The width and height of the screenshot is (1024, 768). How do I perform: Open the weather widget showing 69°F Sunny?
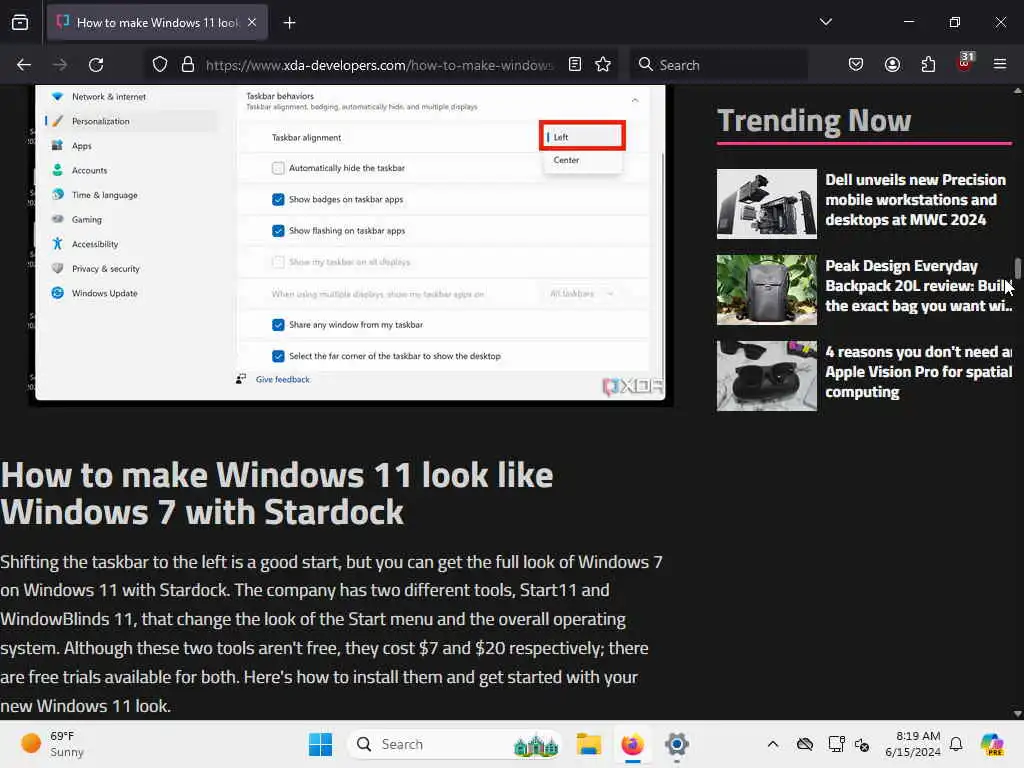coord(52,744)
